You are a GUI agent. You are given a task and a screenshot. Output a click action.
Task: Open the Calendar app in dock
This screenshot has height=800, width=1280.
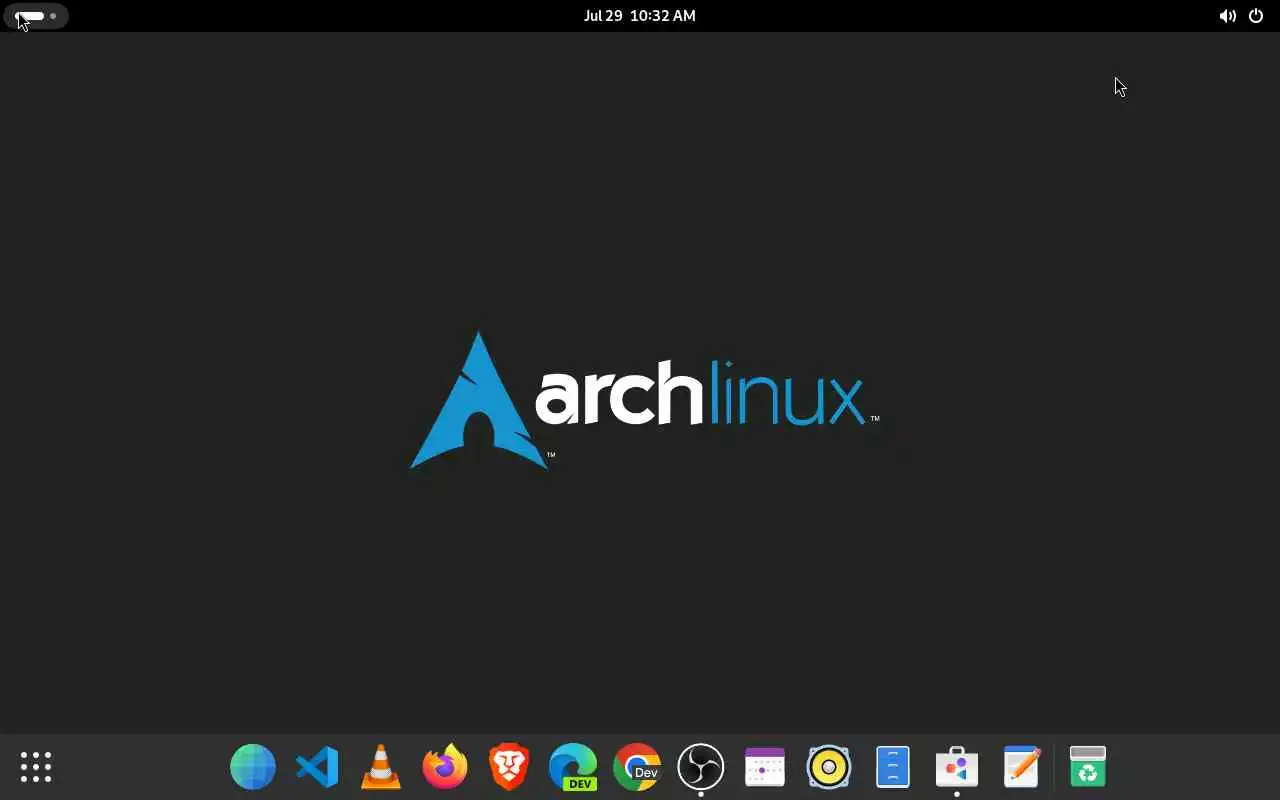pyautogui.click(x=765, y=767)
